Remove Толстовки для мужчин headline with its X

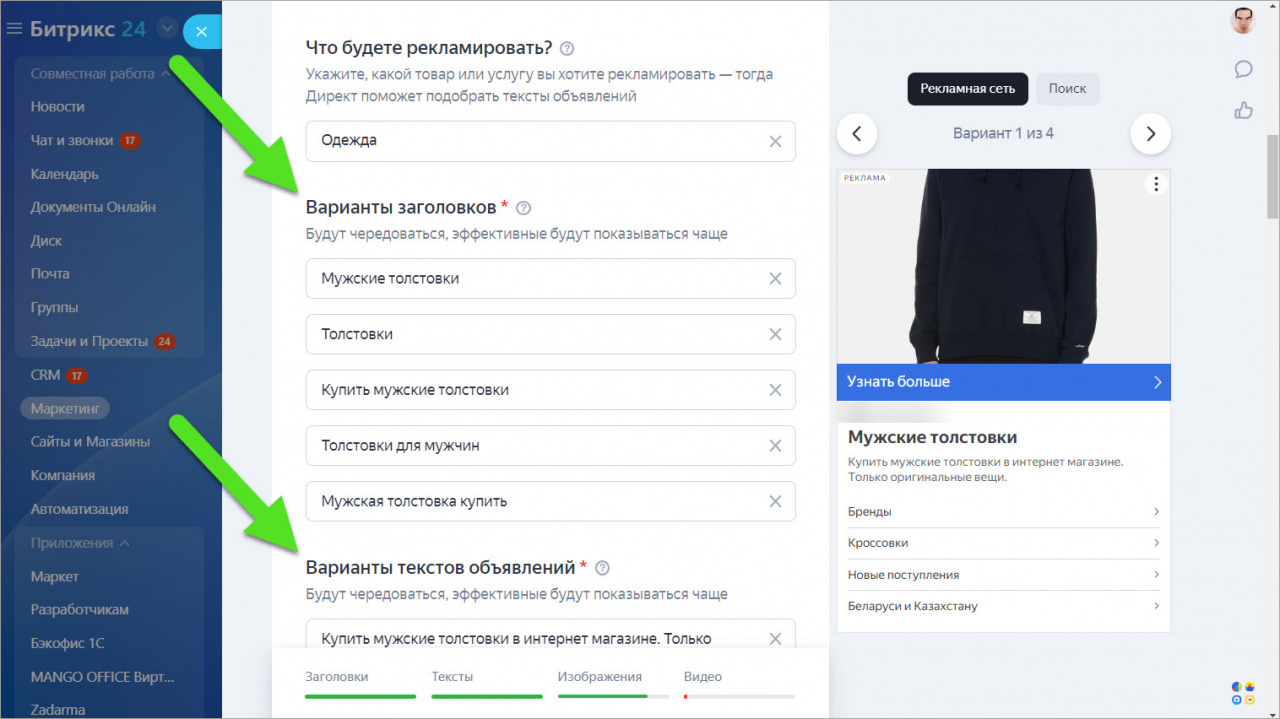point(775,446)
